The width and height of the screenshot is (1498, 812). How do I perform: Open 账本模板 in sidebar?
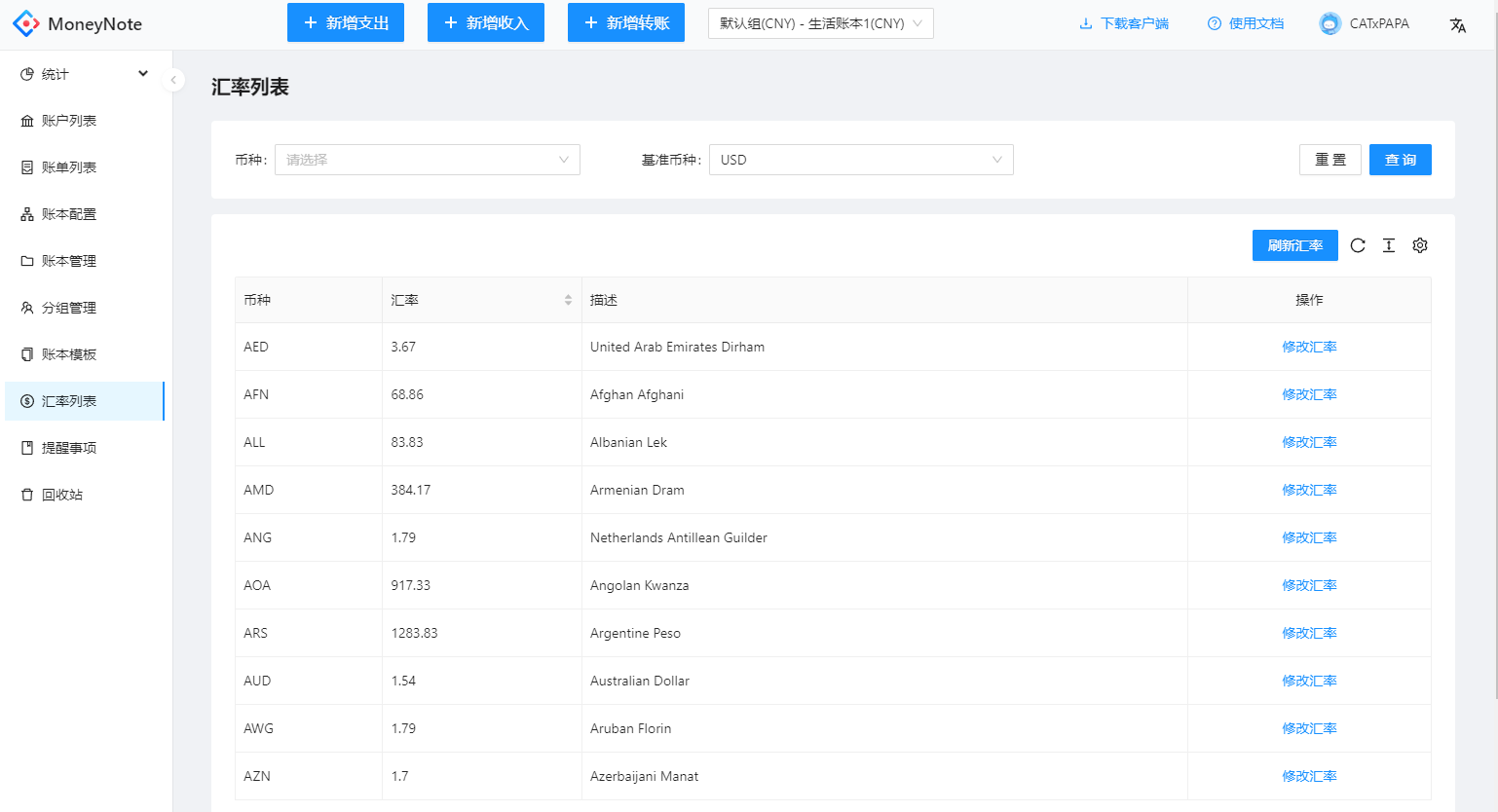coord(85,354)
